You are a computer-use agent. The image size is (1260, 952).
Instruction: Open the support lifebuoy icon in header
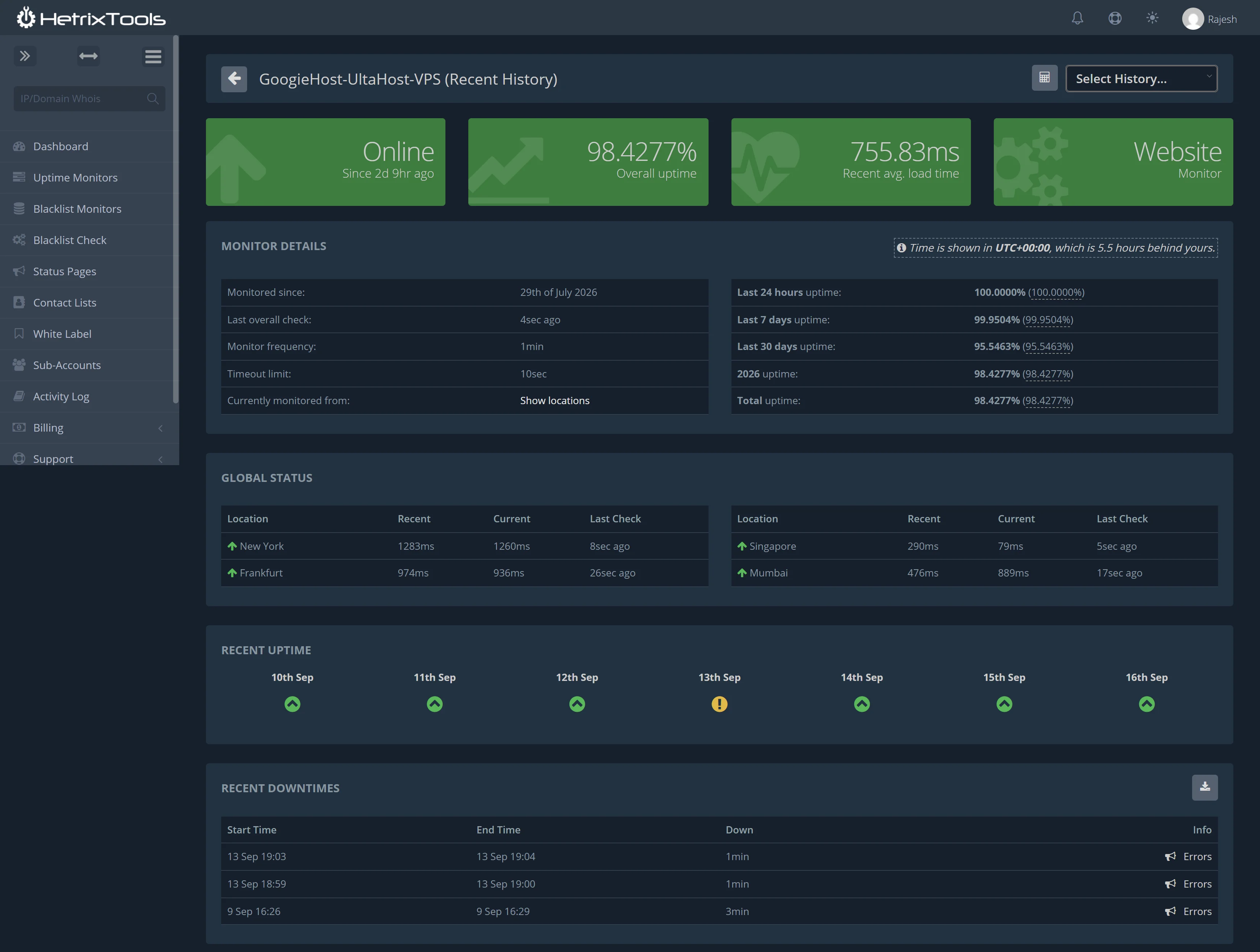pyautogui.click(x=1115, y=19)
